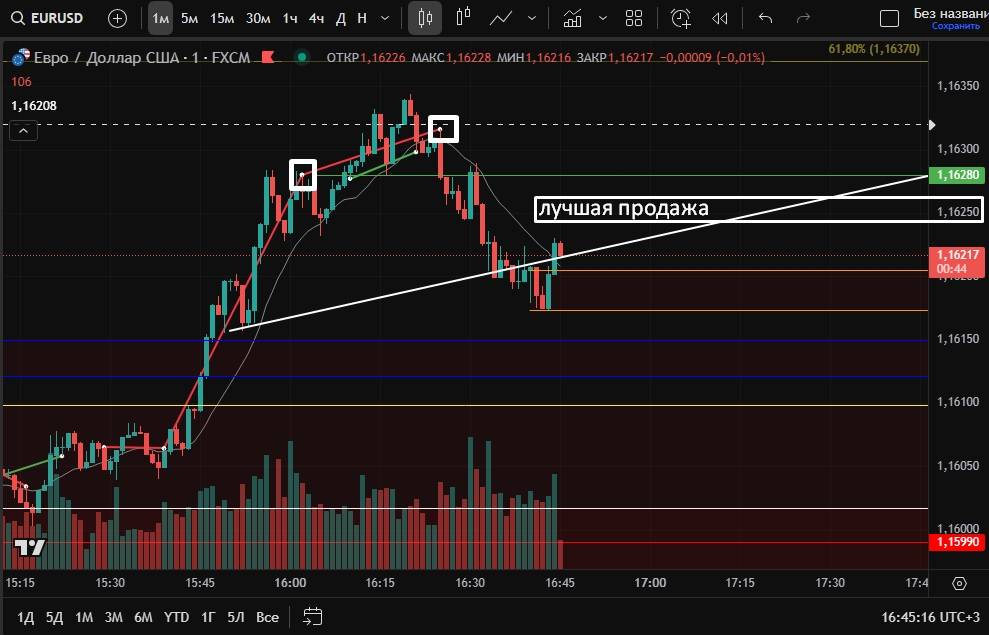Select the YTD date range

click(x=177, y=617)
